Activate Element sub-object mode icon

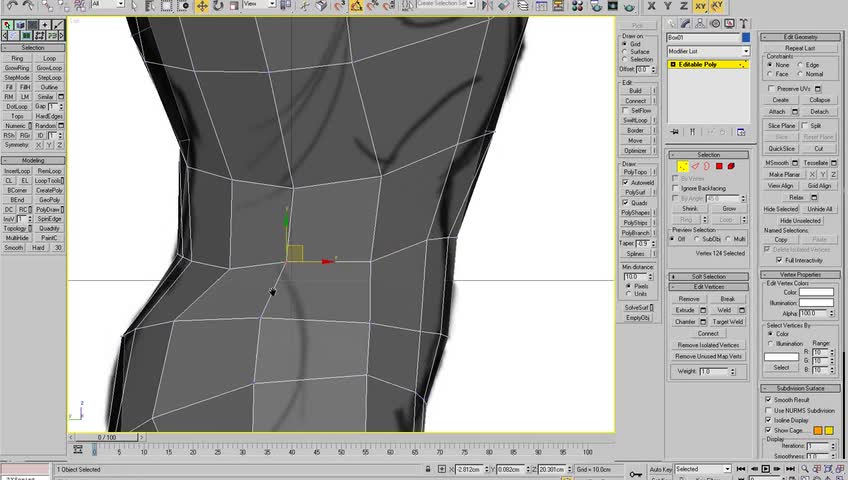click(731, 166)
